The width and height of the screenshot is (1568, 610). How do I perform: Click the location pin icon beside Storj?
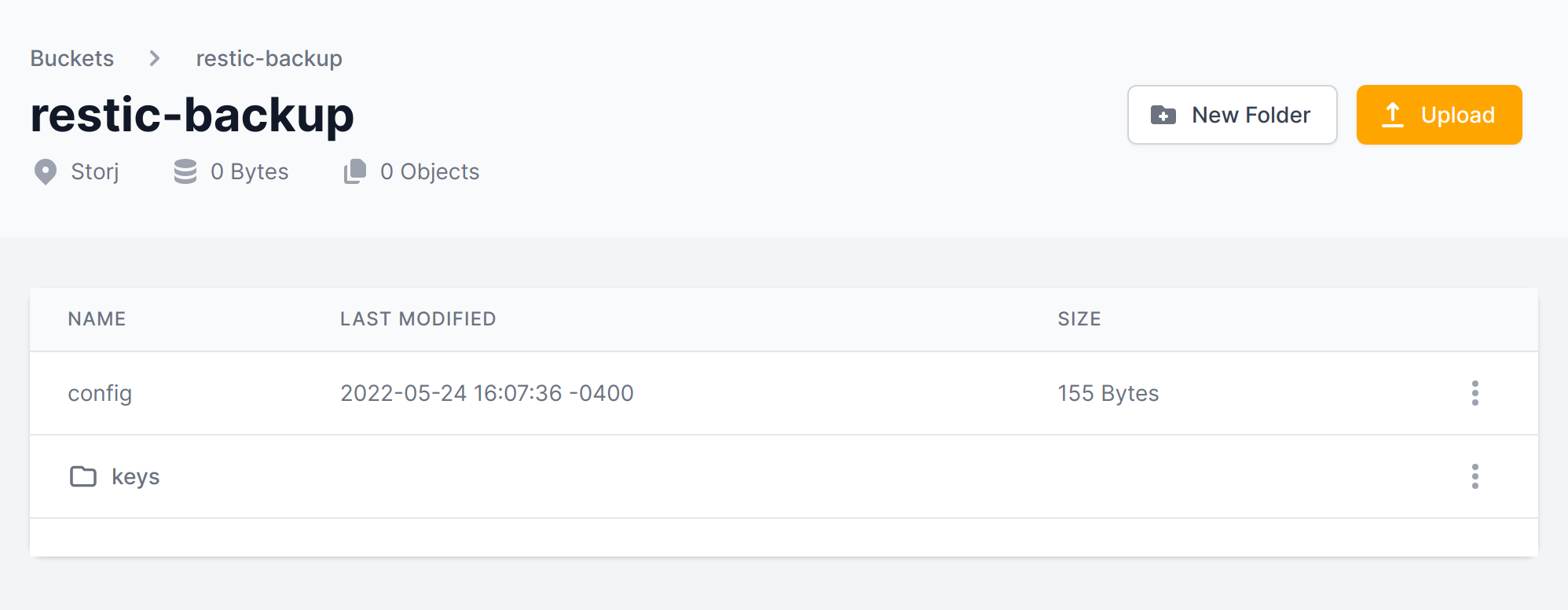[x=46, y=171]
